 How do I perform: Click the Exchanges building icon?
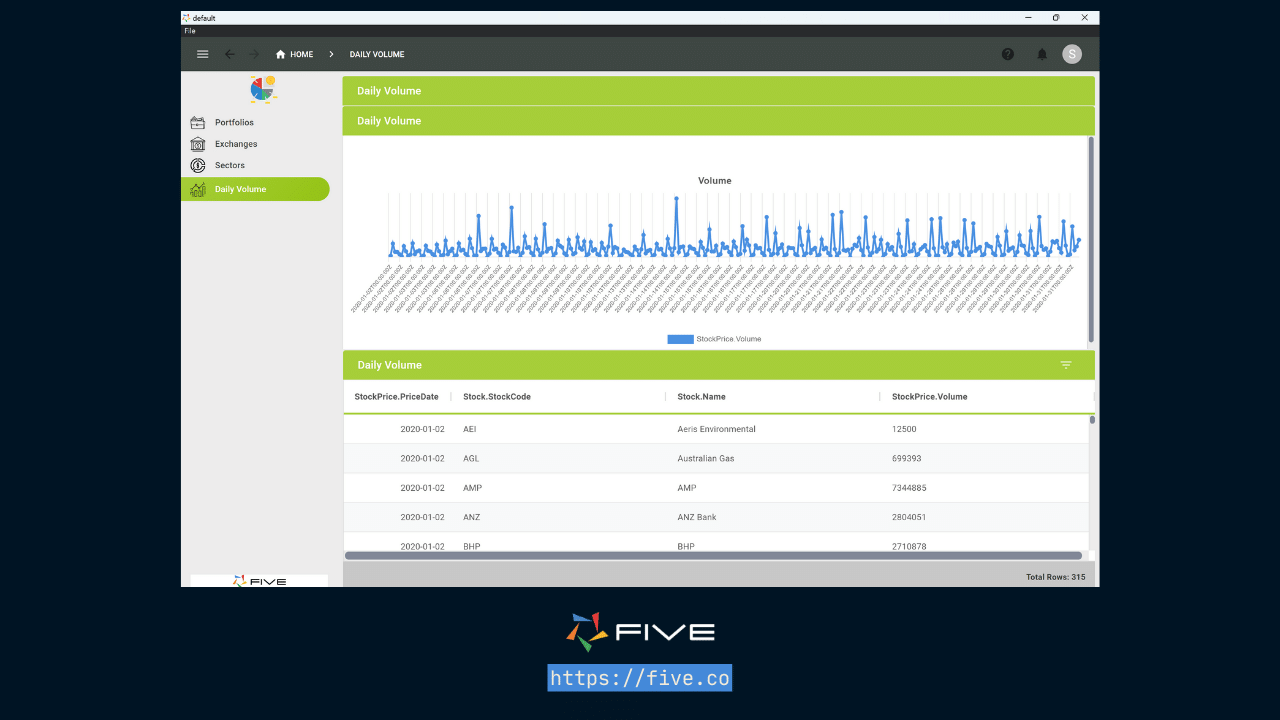coord(198,144)
